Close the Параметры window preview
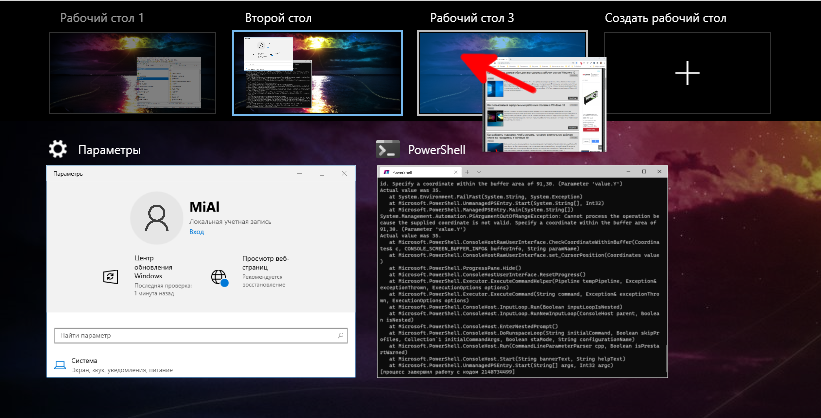The width and height of the screenshot is (821, 418). pos(343,174)
